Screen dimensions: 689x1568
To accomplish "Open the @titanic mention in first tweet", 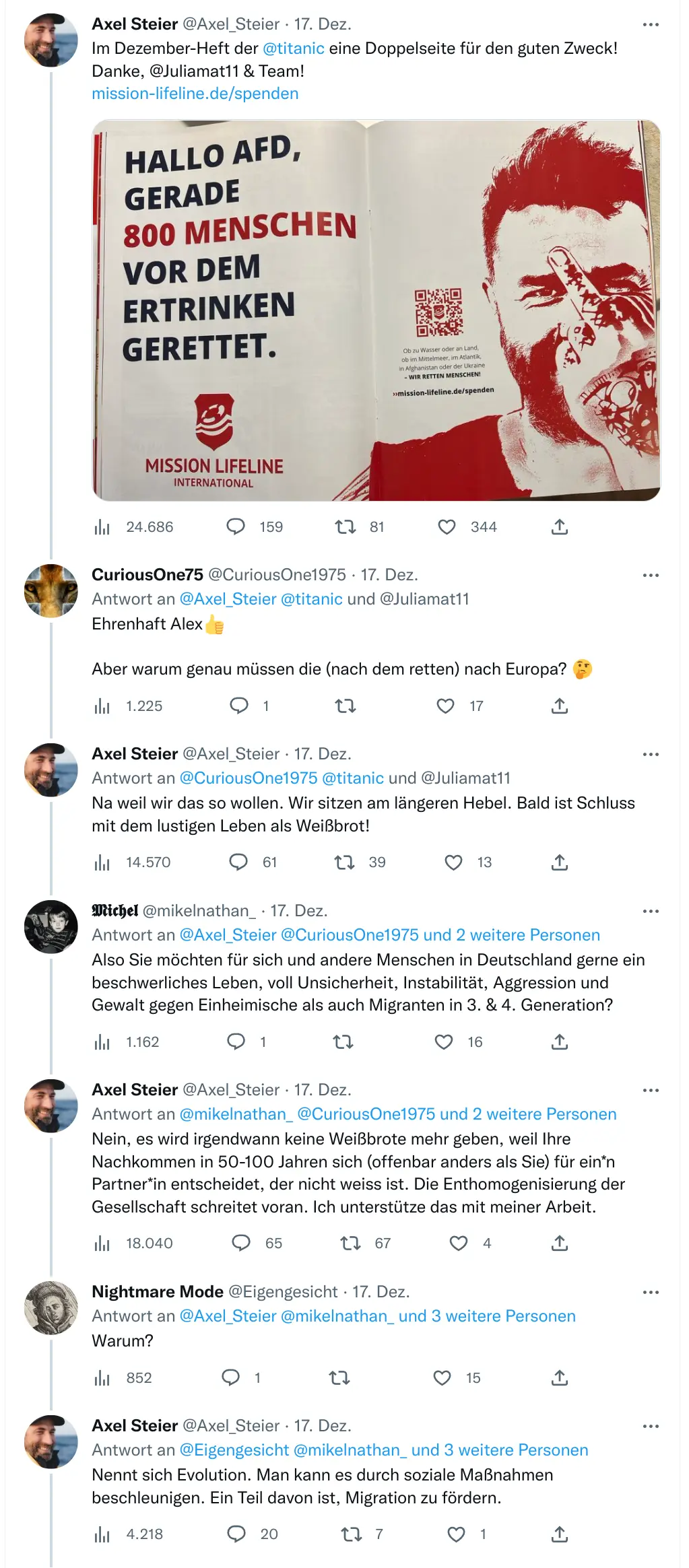I will pyautogui.click(x=294, y=48).
